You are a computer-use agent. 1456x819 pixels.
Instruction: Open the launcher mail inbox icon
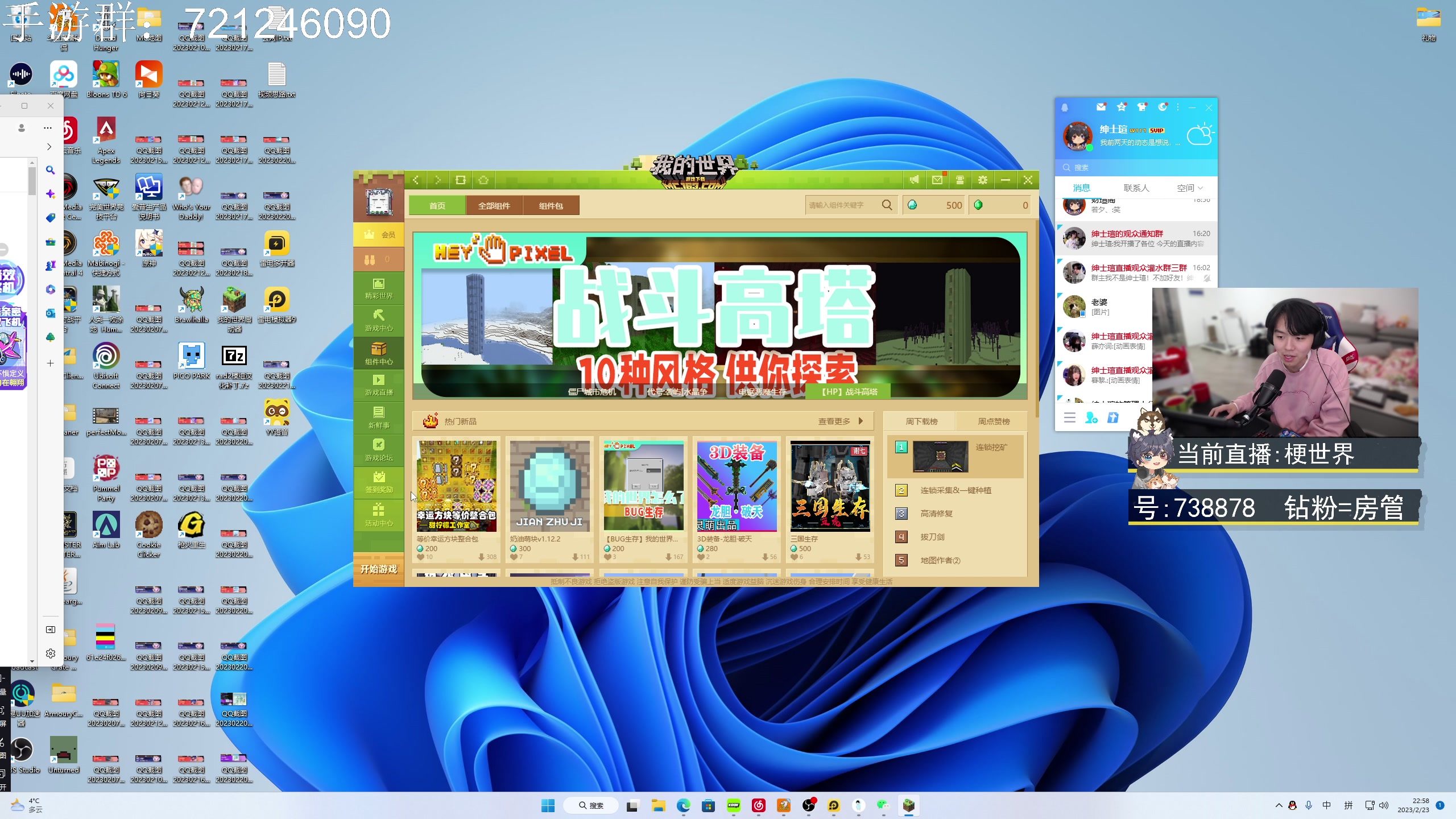[x=938, y=180]
